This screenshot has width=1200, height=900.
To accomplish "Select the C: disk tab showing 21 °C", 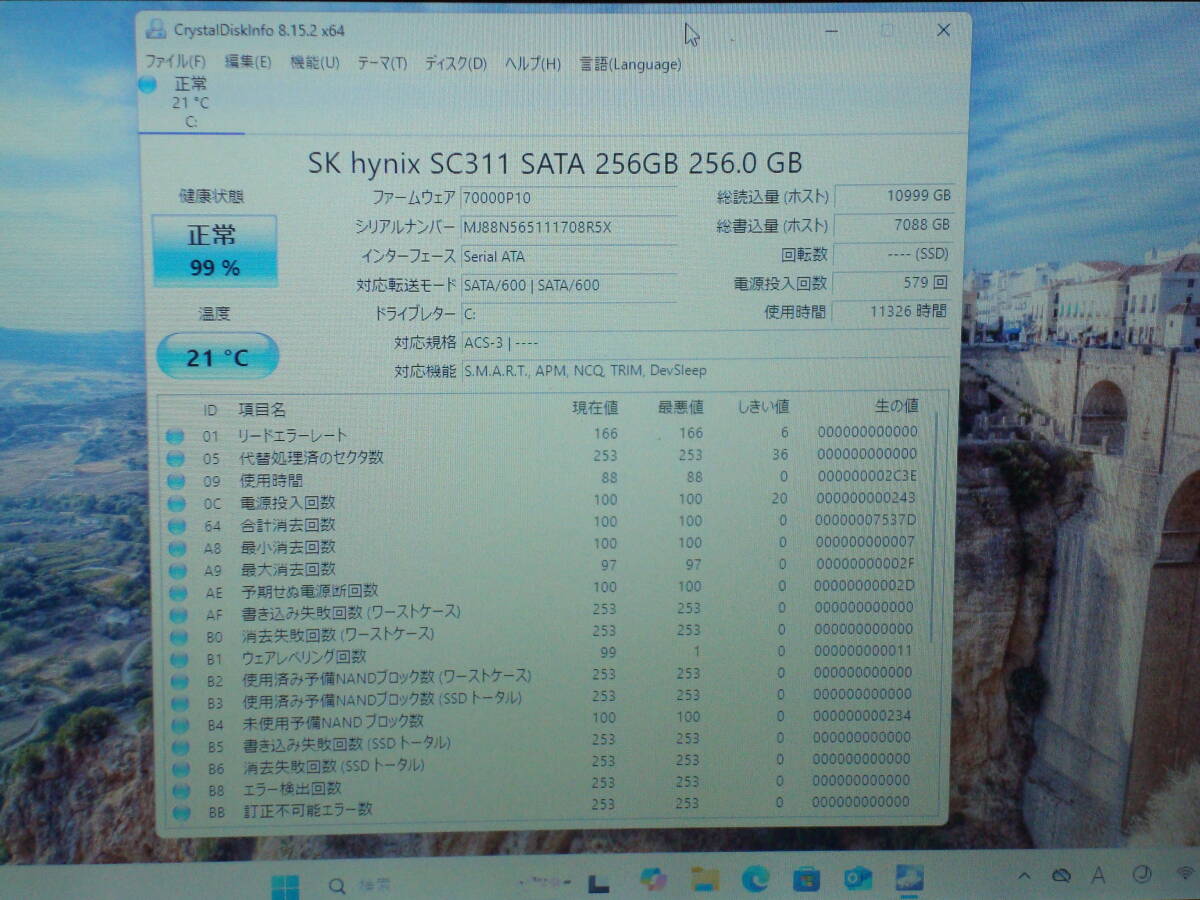I will [x=191, y=102].
